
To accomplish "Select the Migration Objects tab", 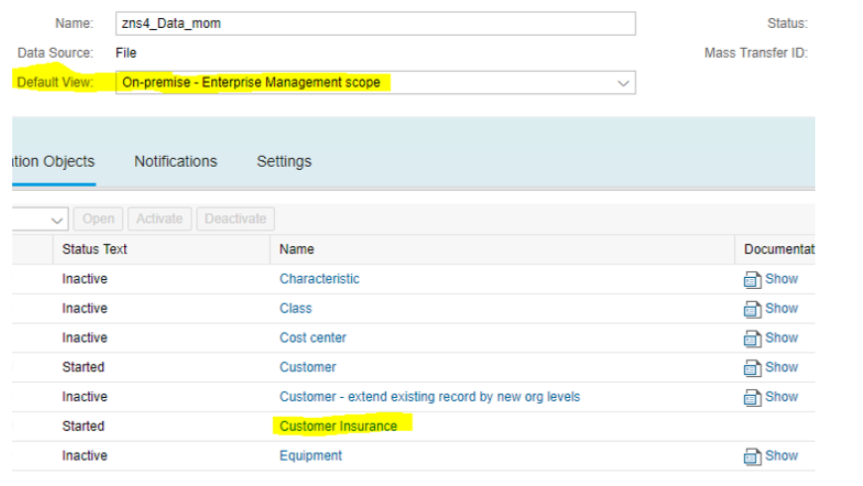I will [x=54, y=161].
